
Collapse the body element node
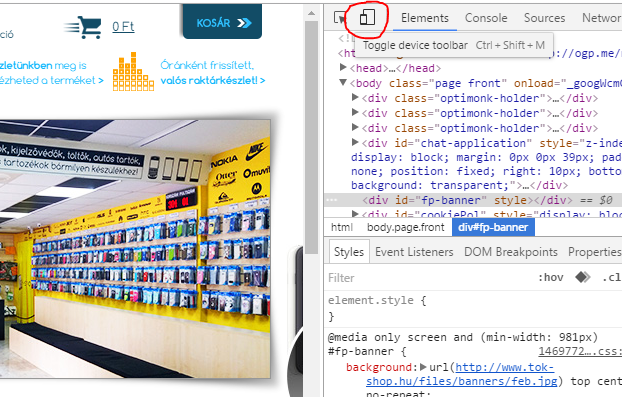click(x=343, y=83)
